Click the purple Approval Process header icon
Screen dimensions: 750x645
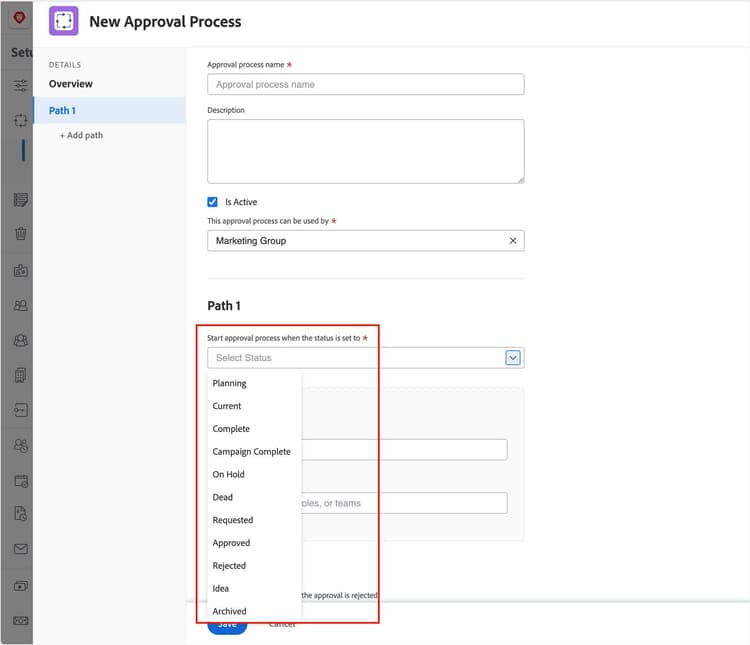pos(64,21)
